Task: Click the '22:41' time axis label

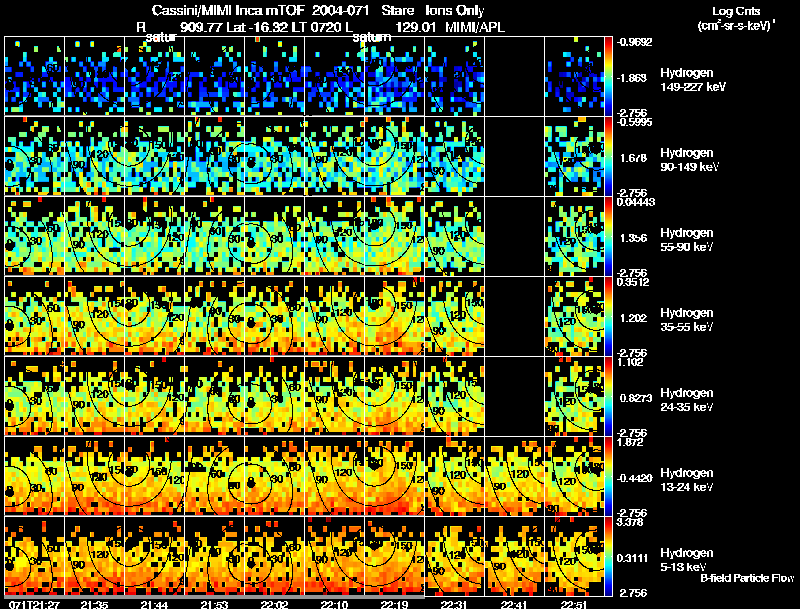Action: click(514, 604)
